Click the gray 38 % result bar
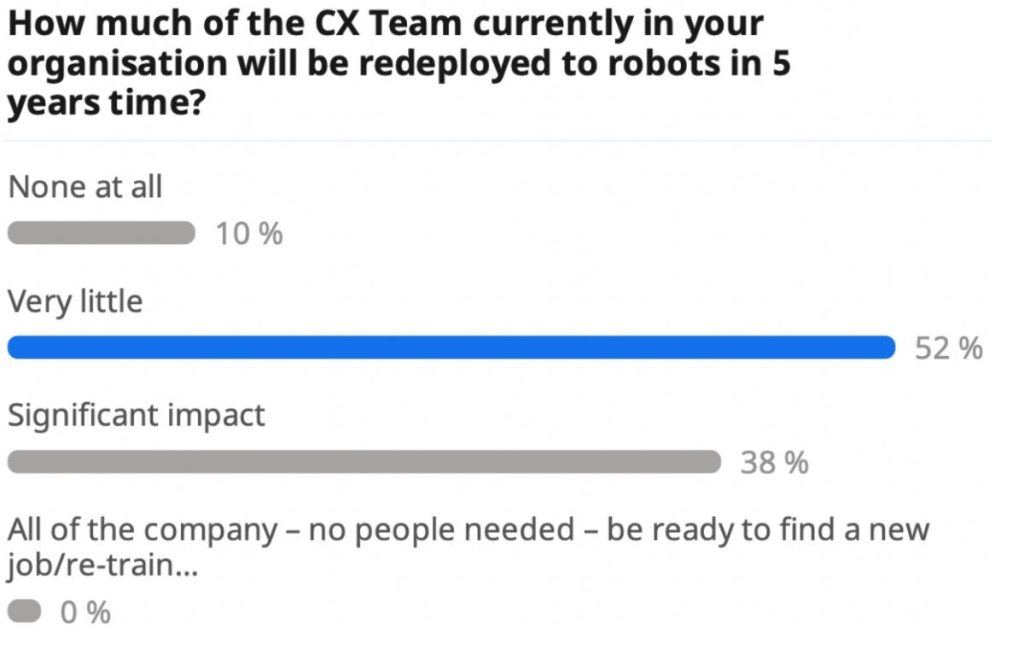The image size is (1024, 649). coord(364,462)
